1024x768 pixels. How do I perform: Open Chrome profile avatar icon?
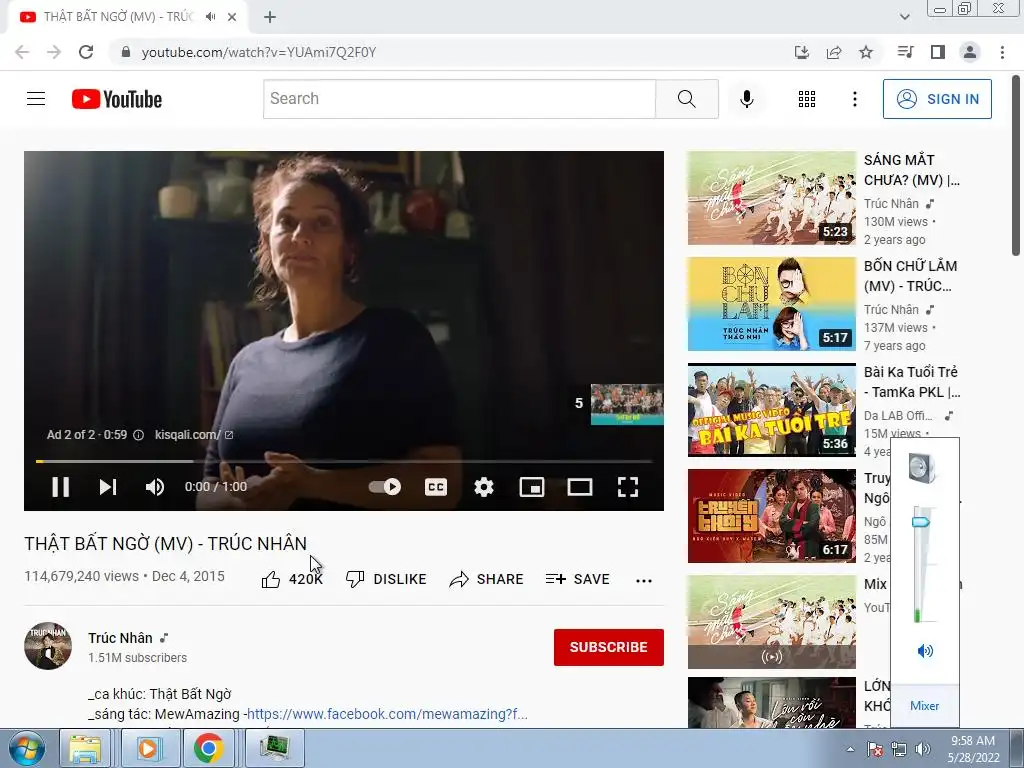tap(970, 52)
